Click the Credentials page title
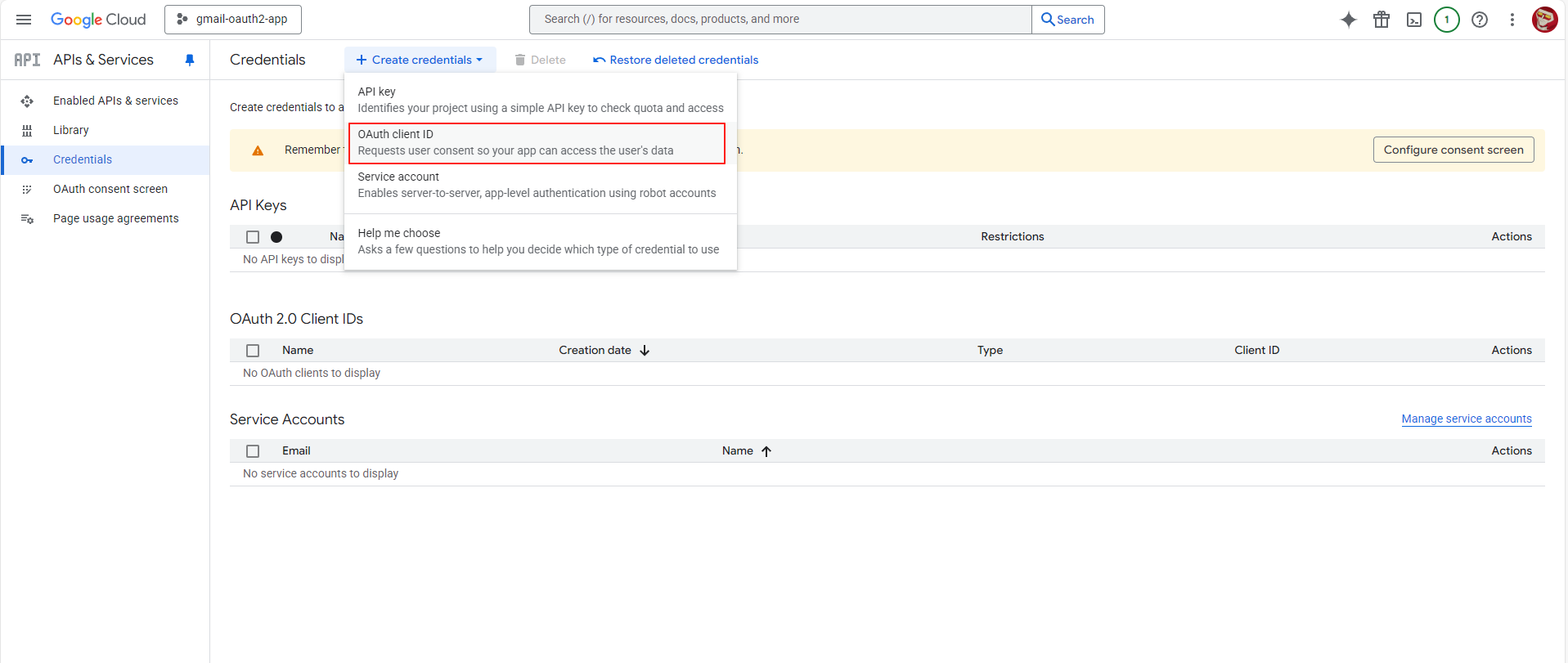 [267, 60]
